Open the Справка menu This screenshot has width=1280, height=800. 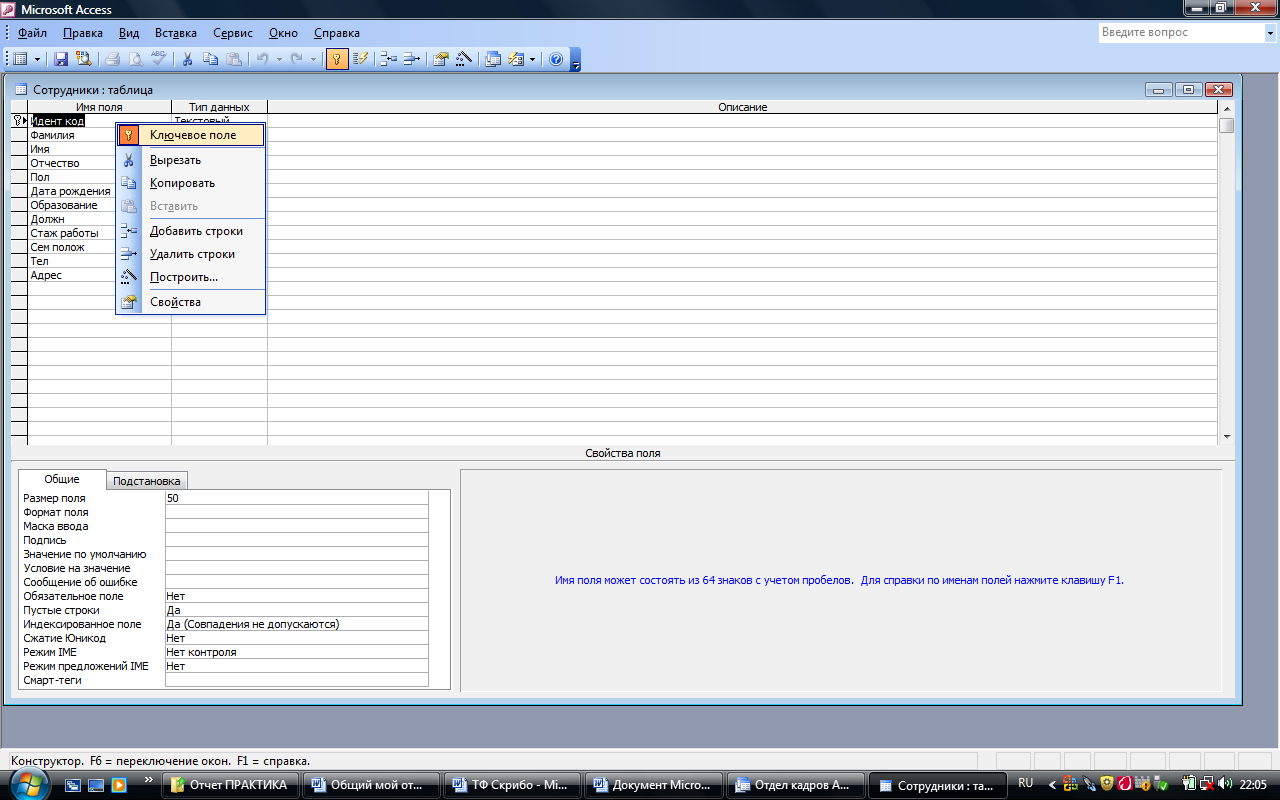click(337, 33)
